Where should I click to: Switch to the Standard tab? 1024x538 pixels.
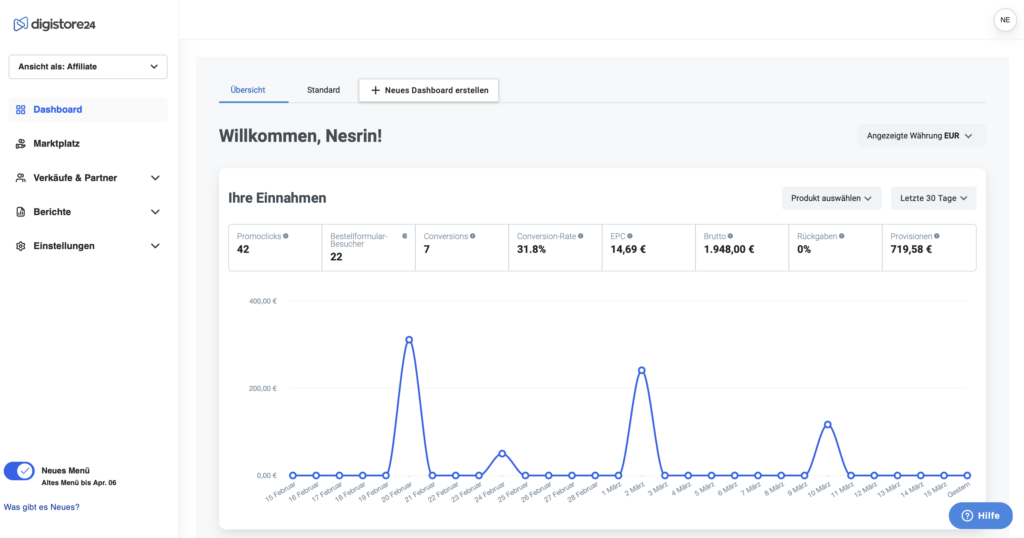pos(323,90)
